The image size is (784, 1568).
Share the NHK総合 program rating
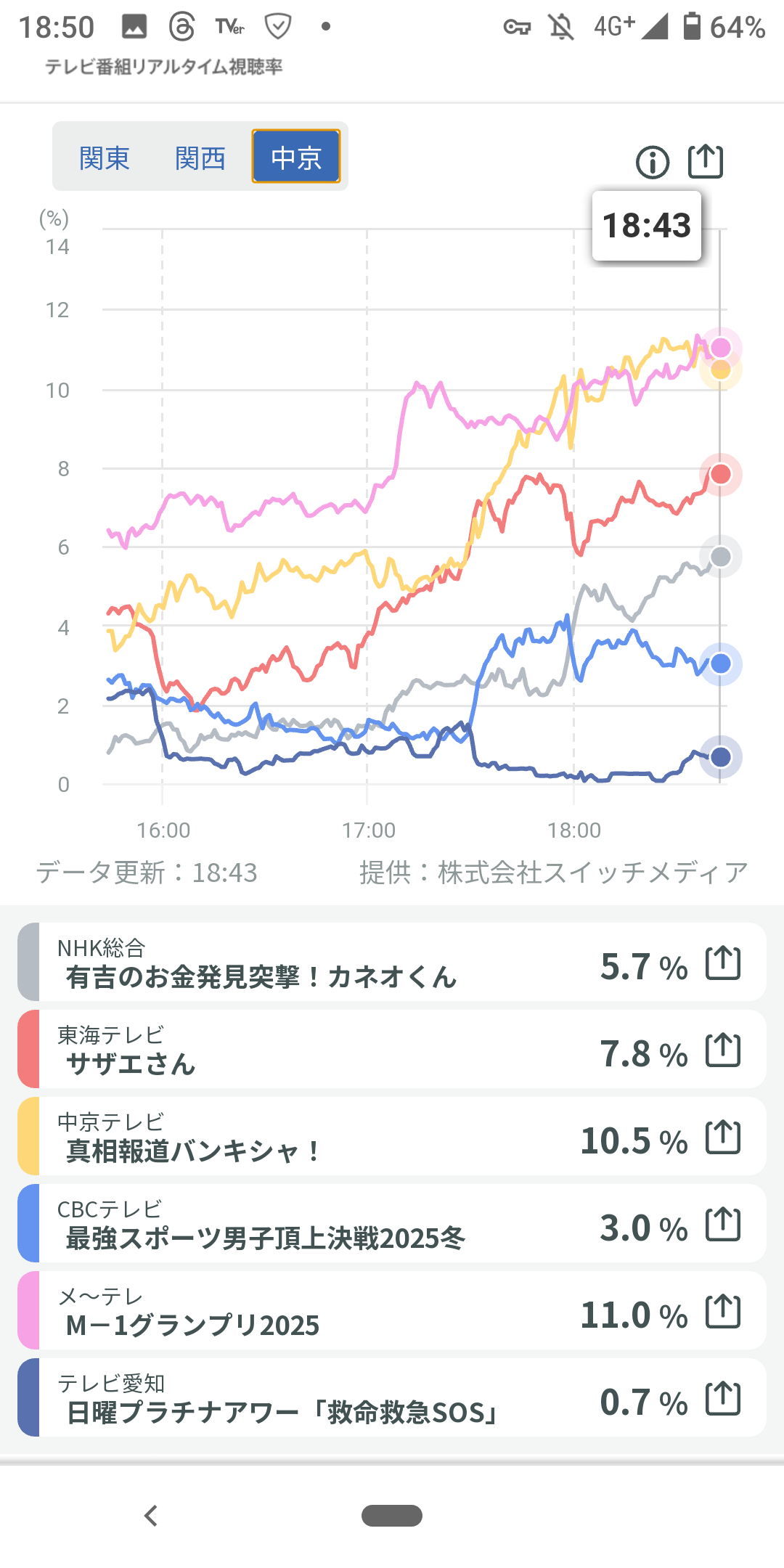click(x=723, y=963)
